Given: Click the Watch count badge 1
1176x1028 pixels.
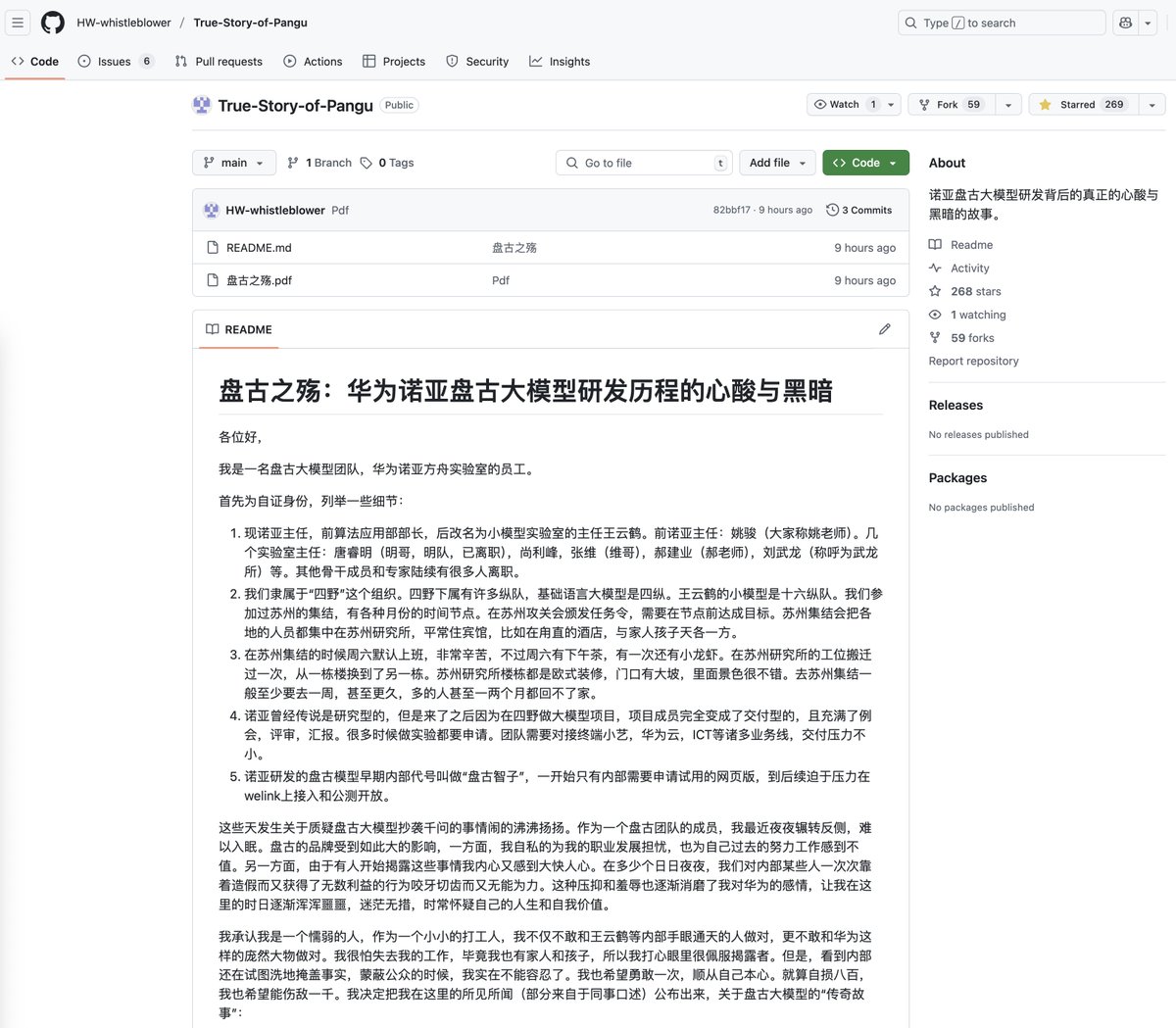Looking at the screenshot, I should point(872,105).
